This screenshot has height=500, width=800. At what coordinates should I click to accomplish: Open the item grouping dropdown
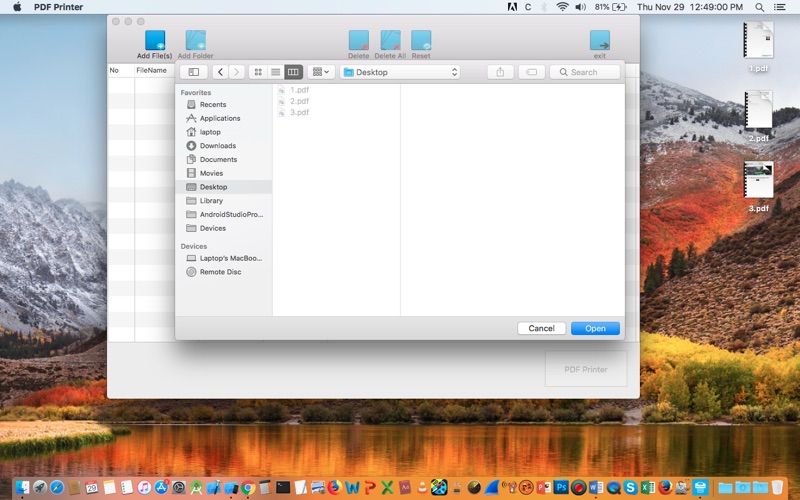[321, 72]
